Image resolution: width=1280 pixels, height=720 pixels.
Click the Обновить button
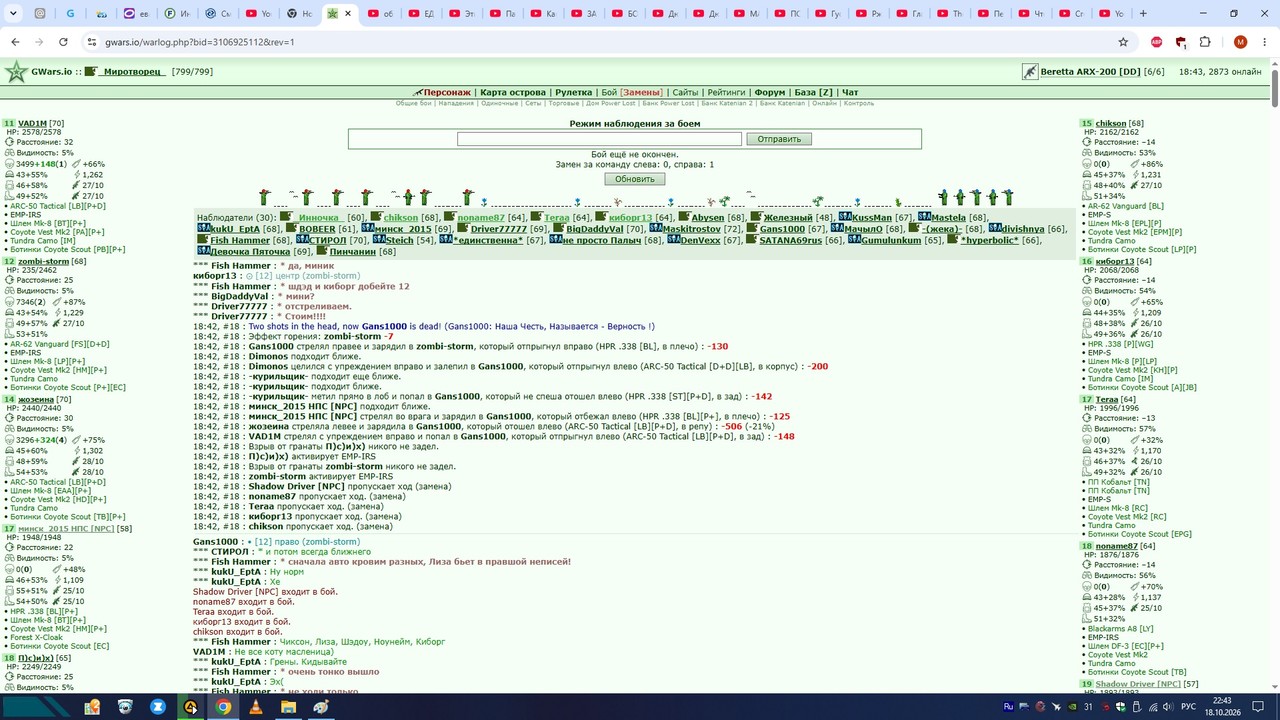[635, 179]
